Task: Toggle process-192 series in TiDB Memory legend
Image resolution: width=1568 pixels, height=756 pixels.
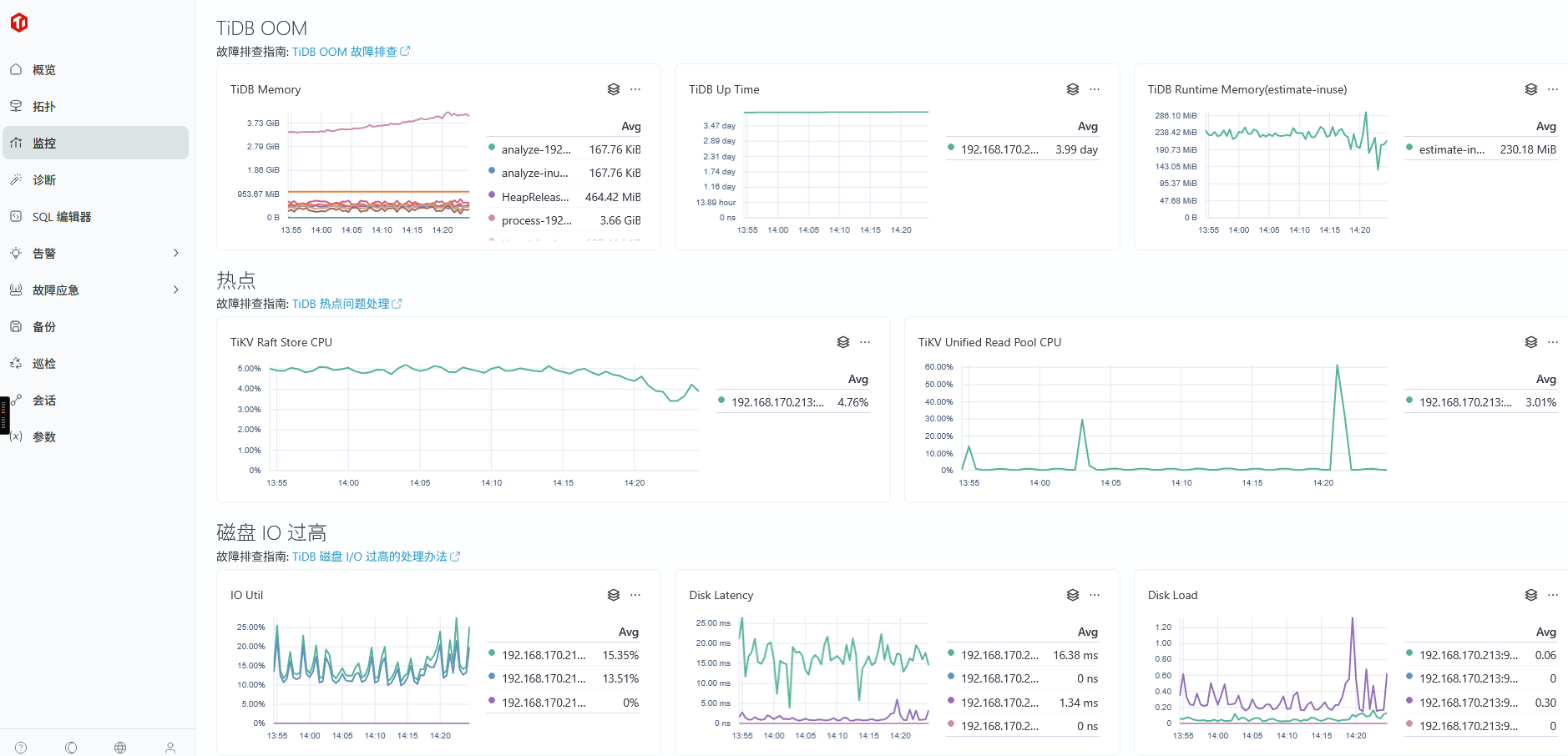Action: pos(536,220)
